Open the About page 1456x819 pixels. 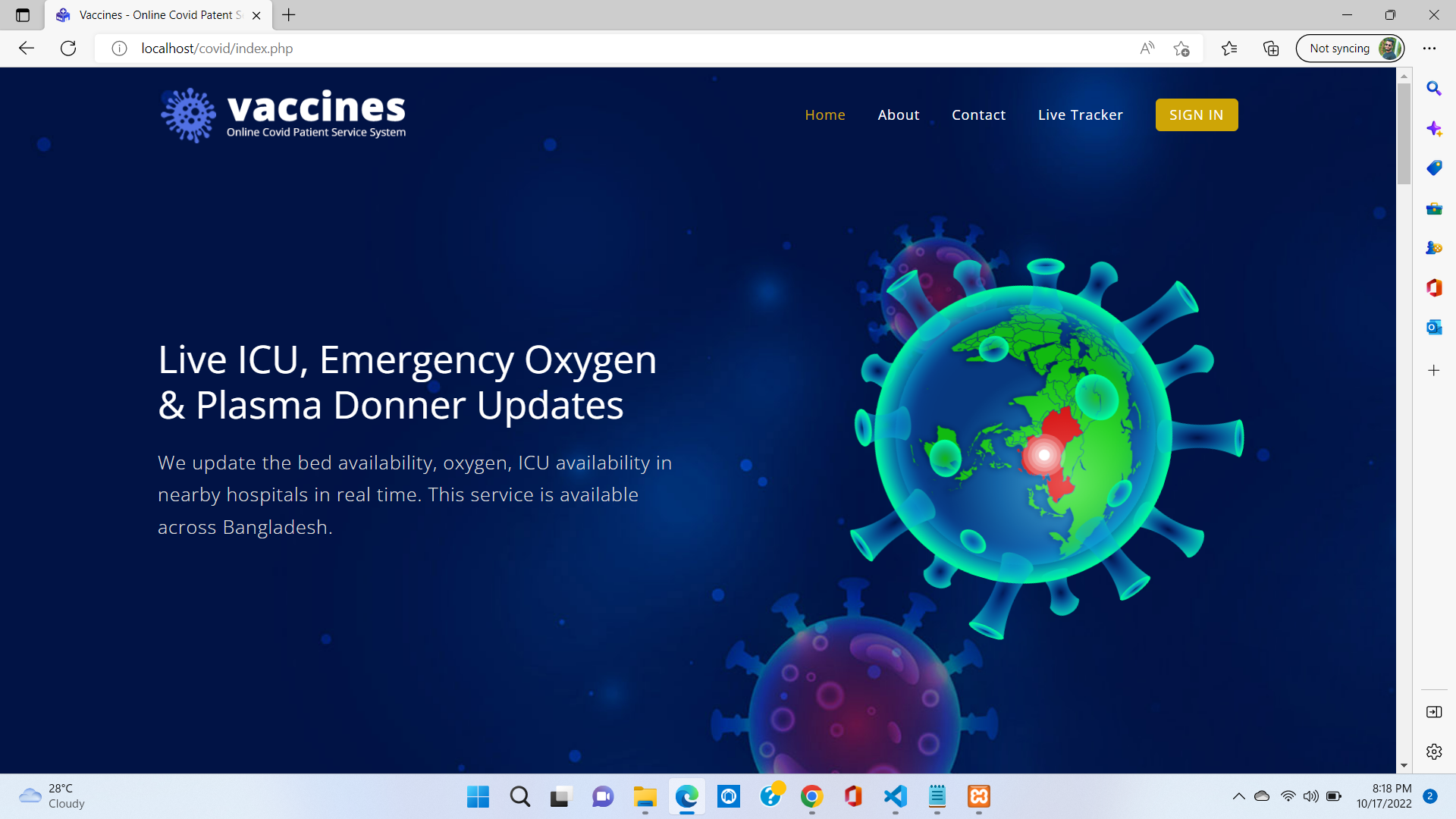click(x=898, y=115)
